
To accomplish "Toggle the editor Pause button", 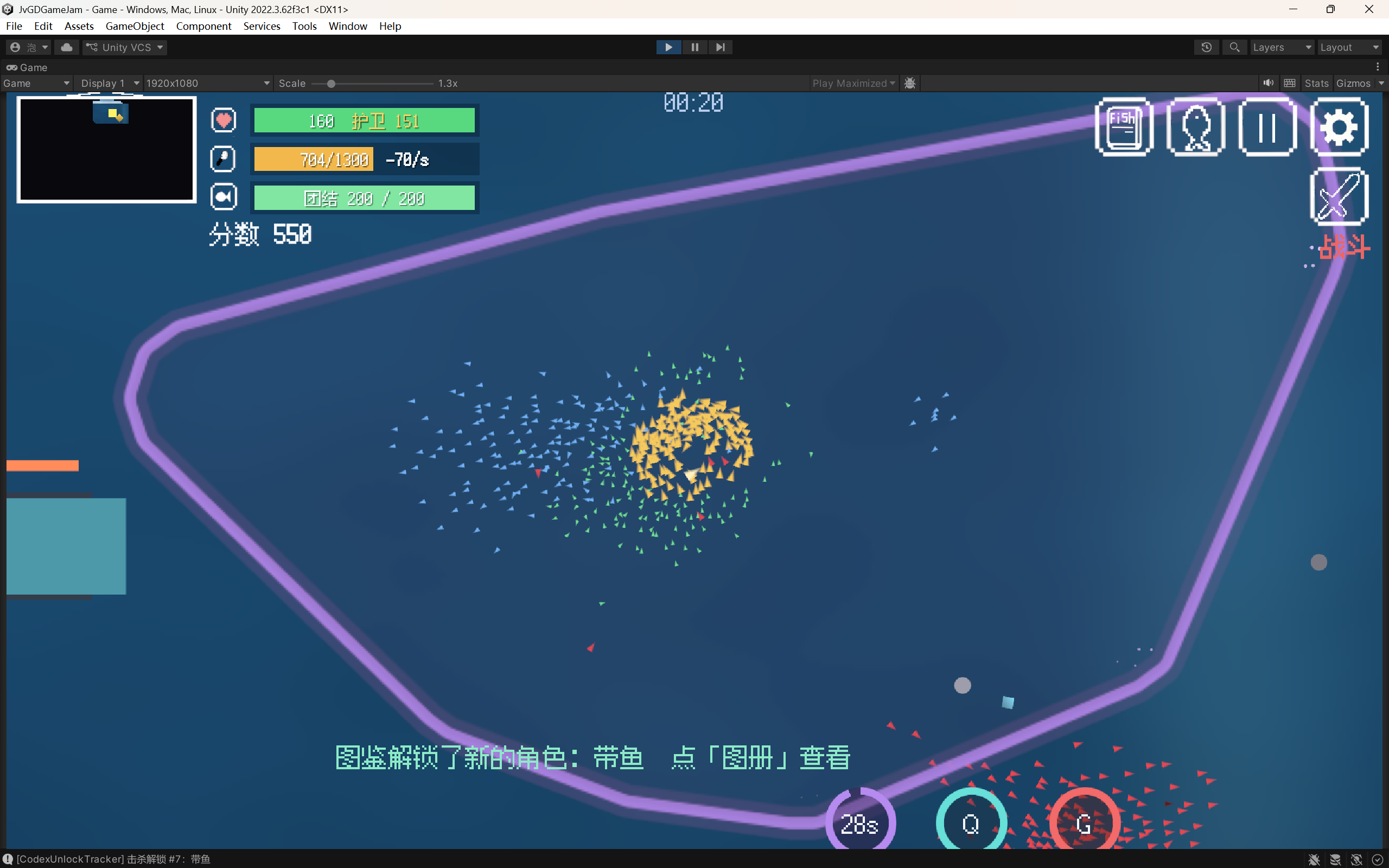I will click(x=694, y=47).
